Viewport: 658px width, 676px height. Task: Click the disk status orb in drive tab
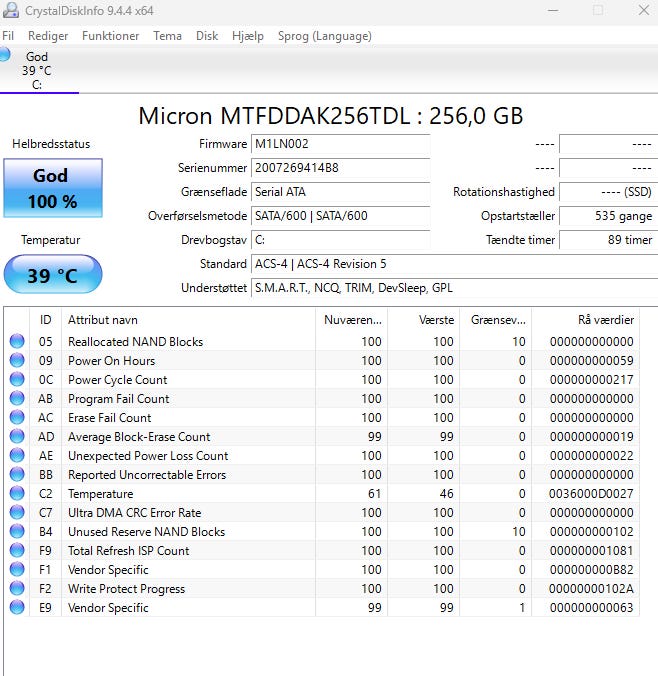[x=5, y=55]
